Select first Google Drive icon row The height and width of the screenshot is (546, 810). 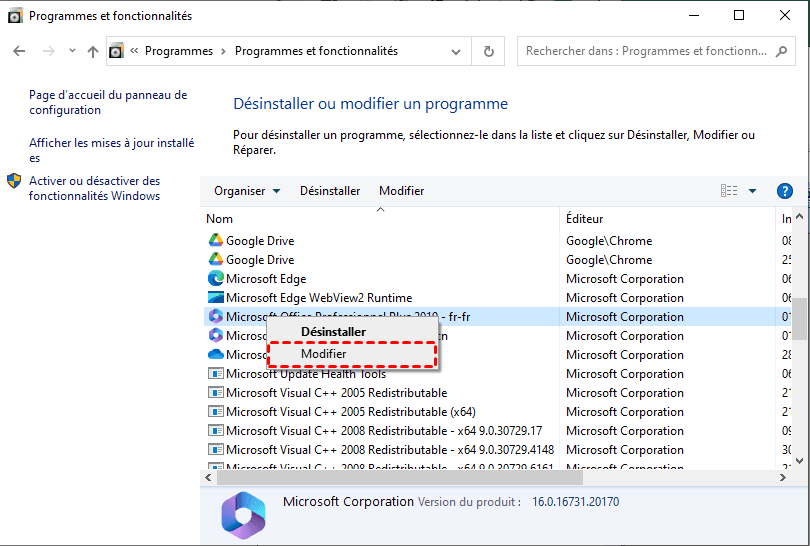[x=215, y=240]
